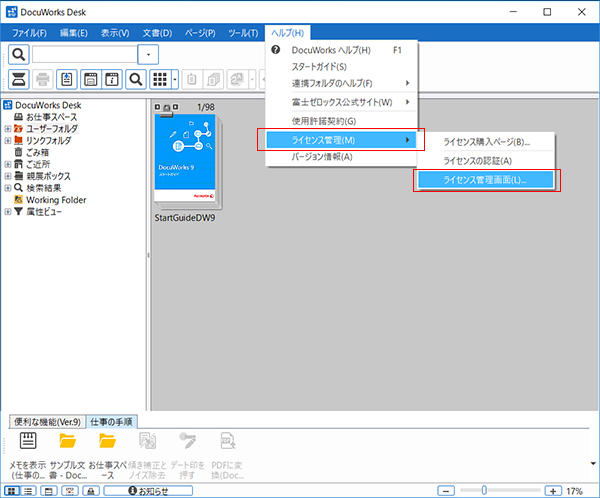Viewport: 600px width, 498px height.
Task: Expand the 属性ビュー tree node
Action: coord(8,212)
